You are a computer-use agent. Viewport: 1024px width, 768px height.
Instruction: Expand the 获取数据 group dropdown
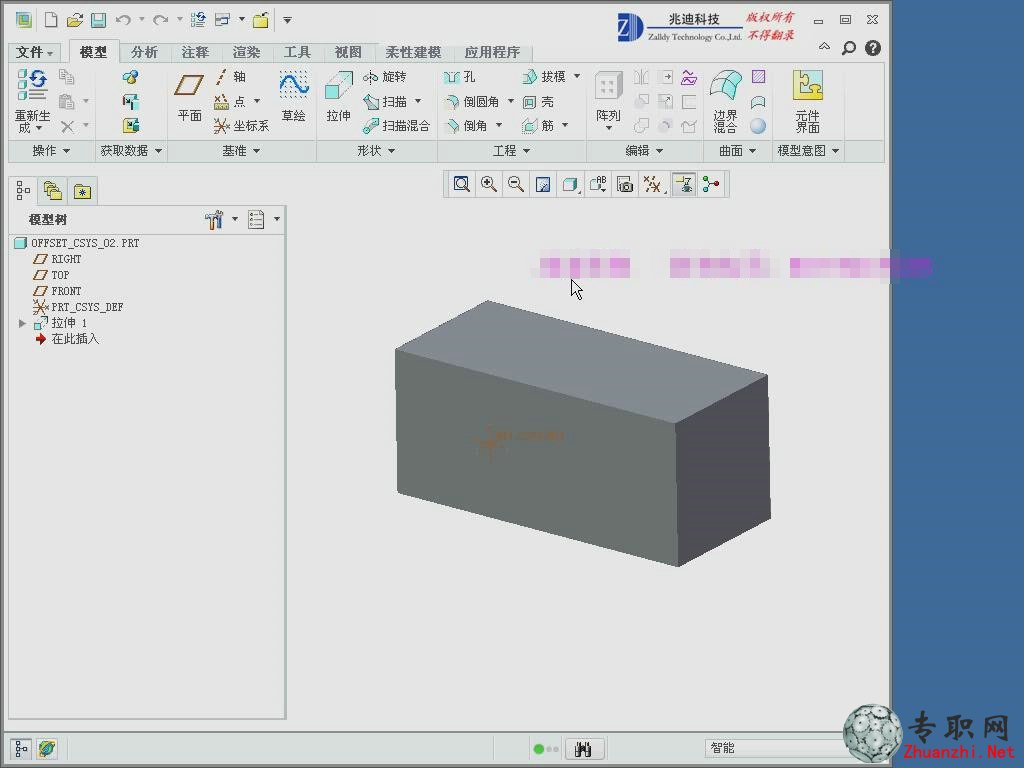pyautogui.click(x=131, y=151)
